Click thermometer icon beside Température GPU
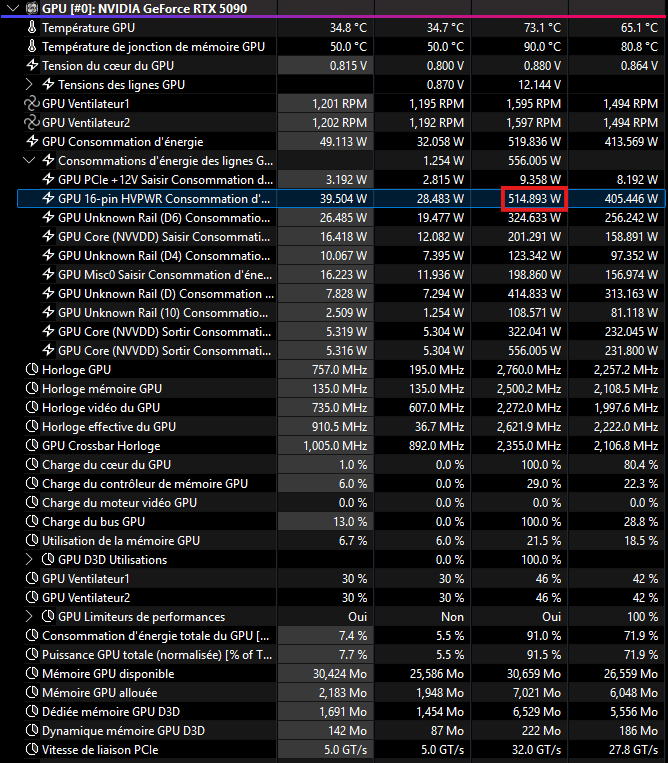Image resolution: width=668 pixels, height=763 pixels. [32, 28]
